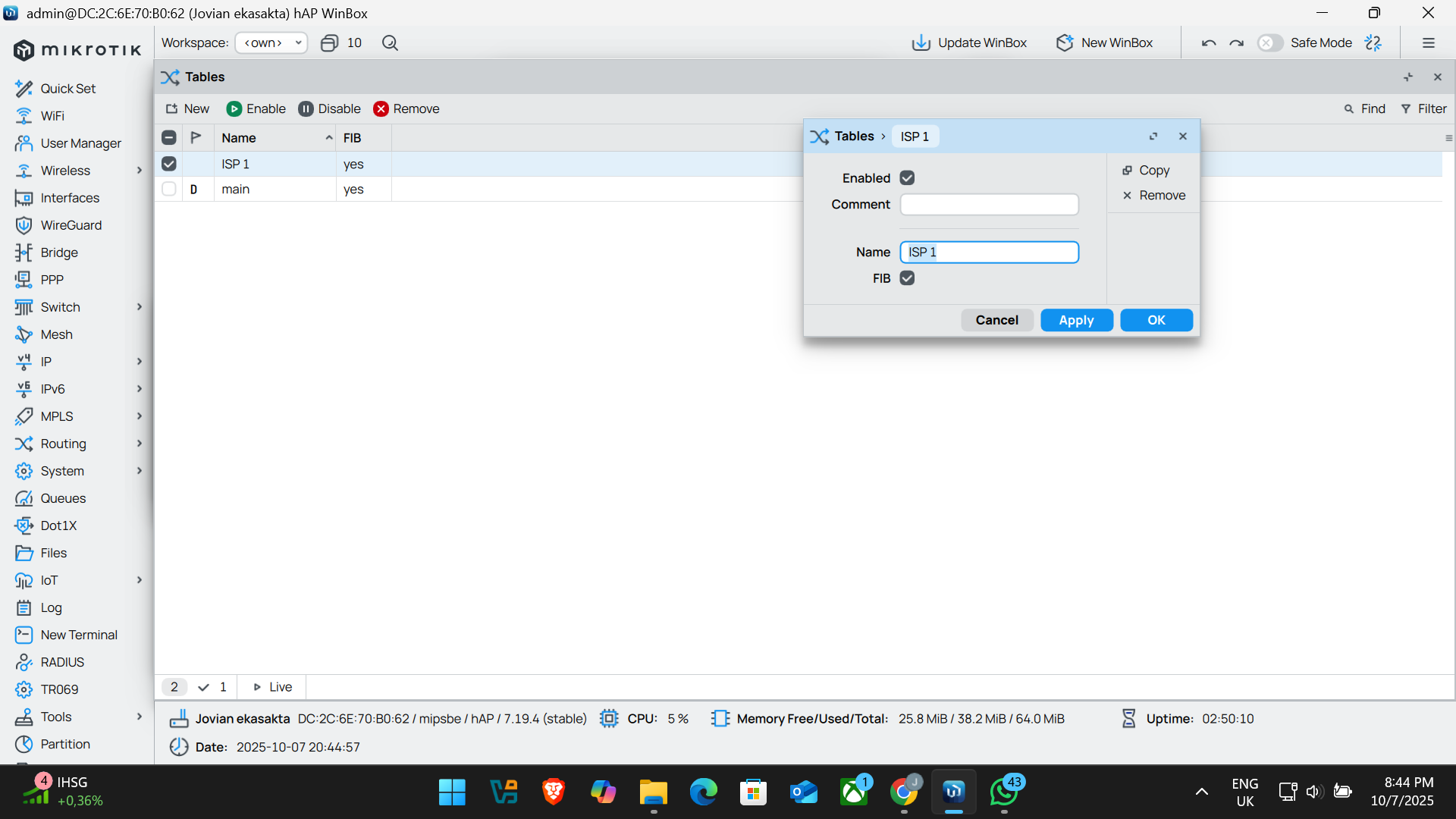1456x819 pixels.
Task: Detach the ISP 1 dialog window
Action: (1153, 136)
